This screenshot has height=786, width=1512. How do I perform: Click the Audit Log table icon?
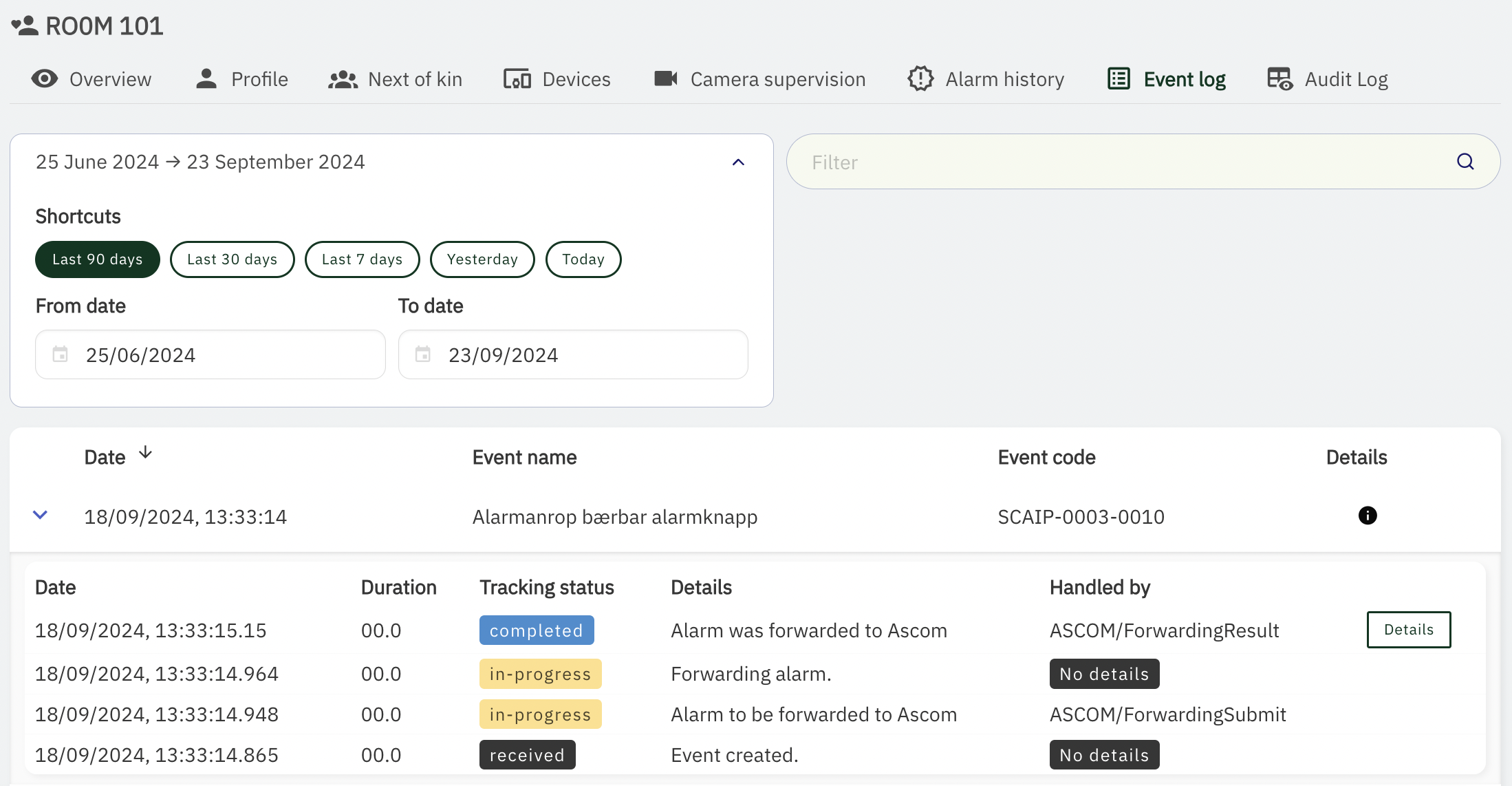(x=1280, y=79)
